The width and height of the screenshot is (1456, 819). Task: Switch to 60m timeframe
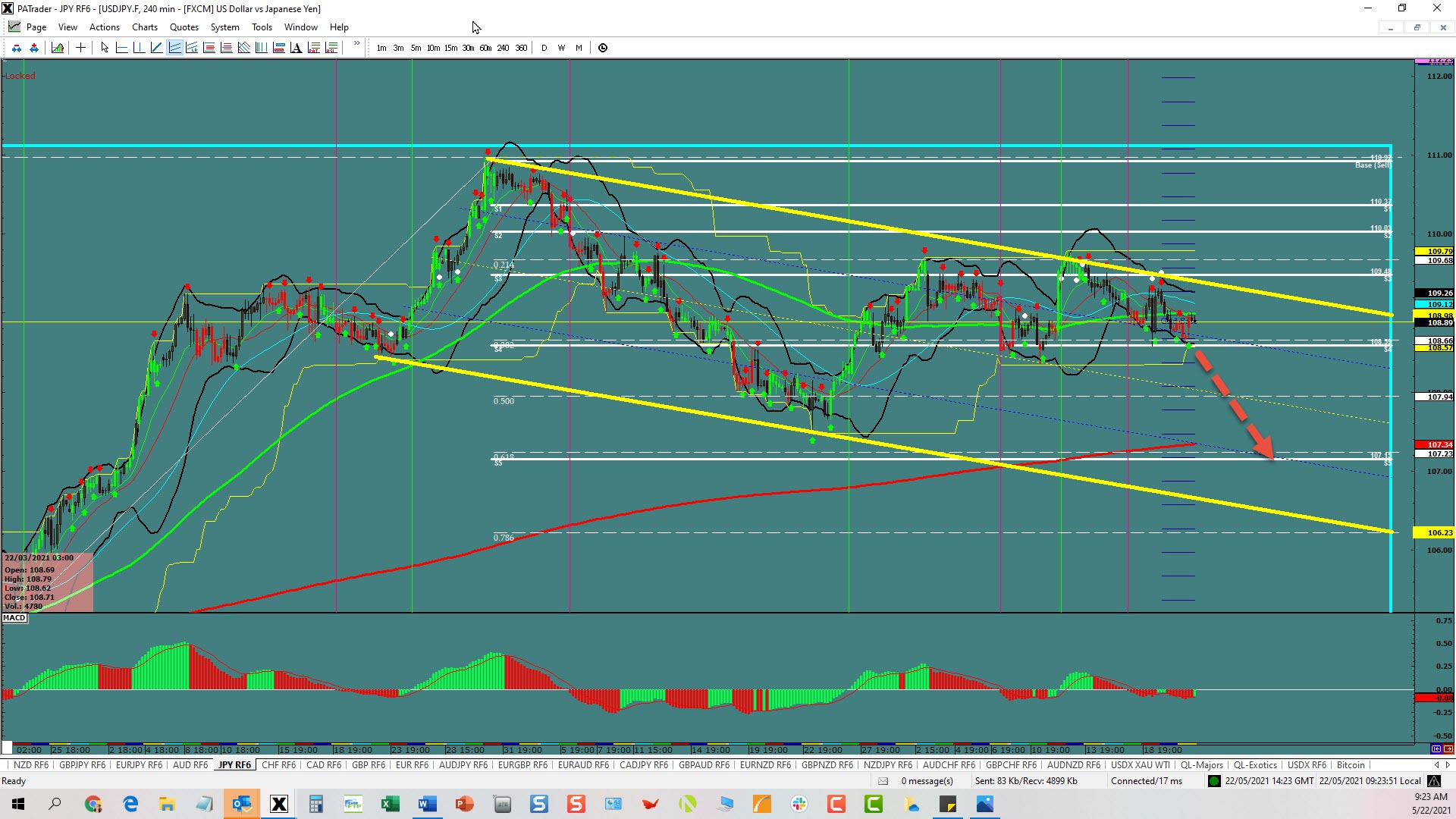pos(485,48)
